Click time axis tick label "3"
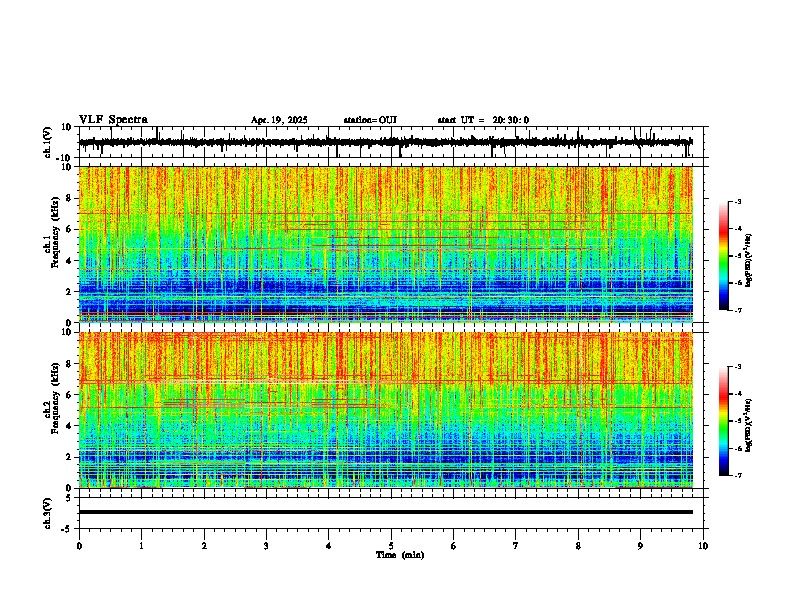Viewport: 792px width, 612px height. pyautogui.click(x=266, y=546)
